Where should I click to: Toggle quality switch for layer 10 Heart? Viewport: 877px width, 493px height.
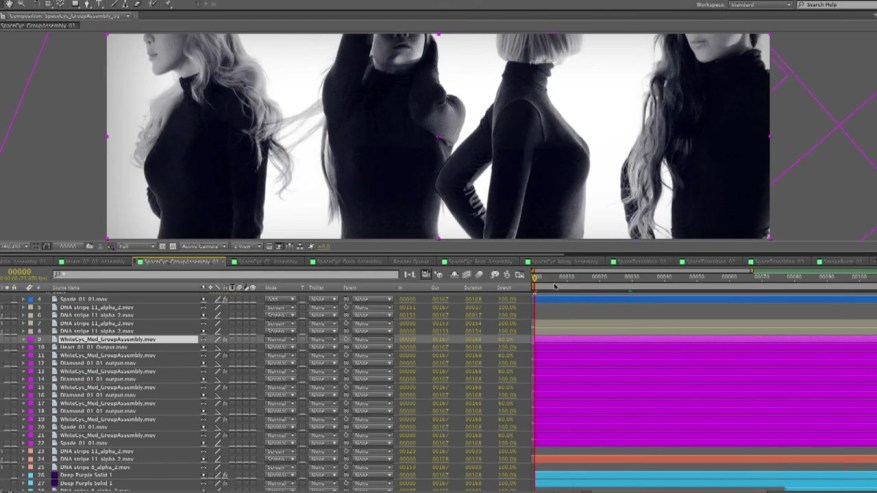click(x=217, y=347)
